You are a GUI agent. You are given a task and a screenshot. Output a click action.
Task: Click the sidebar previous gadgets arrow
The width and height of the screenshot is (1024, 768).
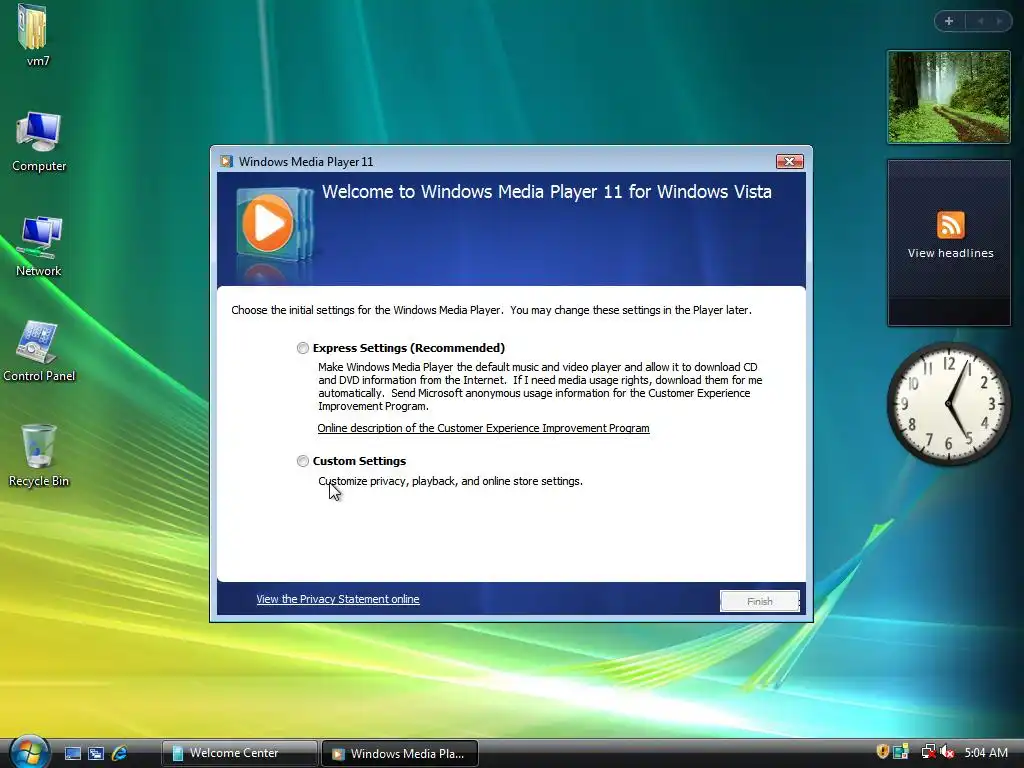point(980,22)
